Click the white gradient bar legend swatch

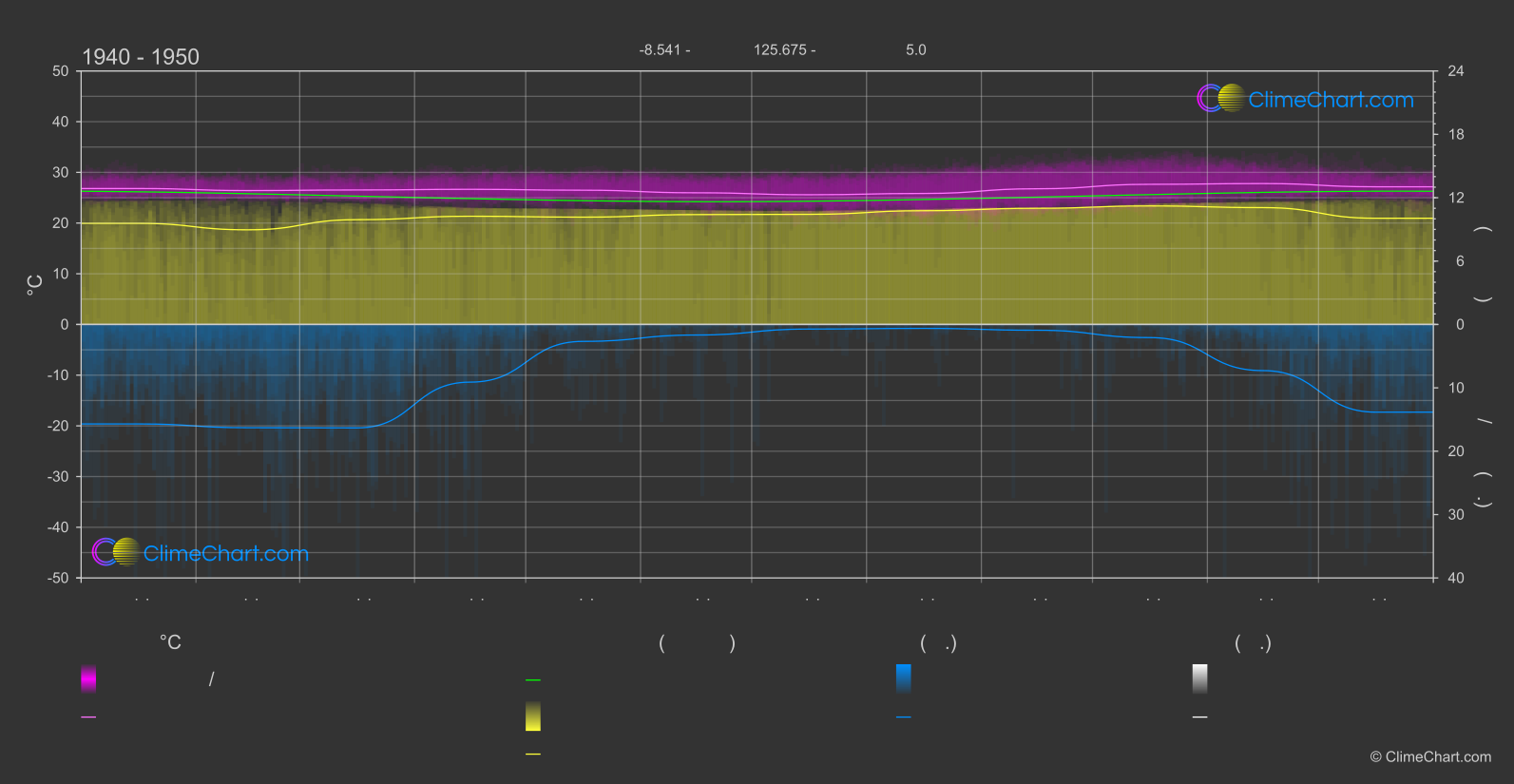pyautogui.click(x=1199, y=679)
